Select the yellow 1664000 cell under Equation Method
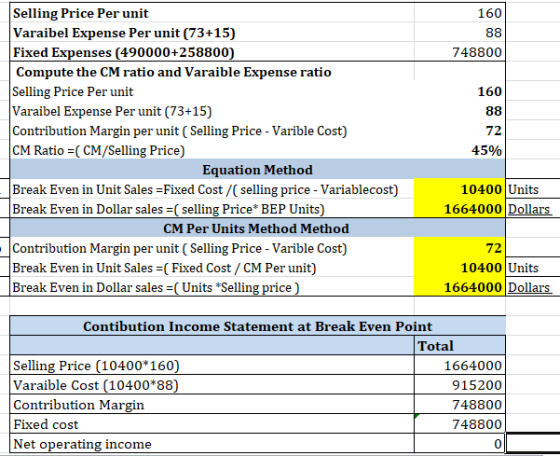 460,209
